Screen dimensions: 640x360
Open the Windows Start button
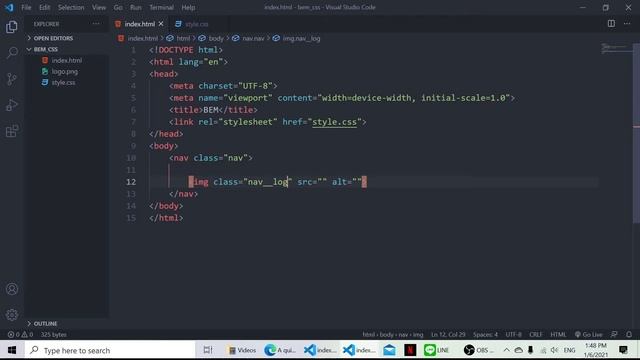click(12, 350)
